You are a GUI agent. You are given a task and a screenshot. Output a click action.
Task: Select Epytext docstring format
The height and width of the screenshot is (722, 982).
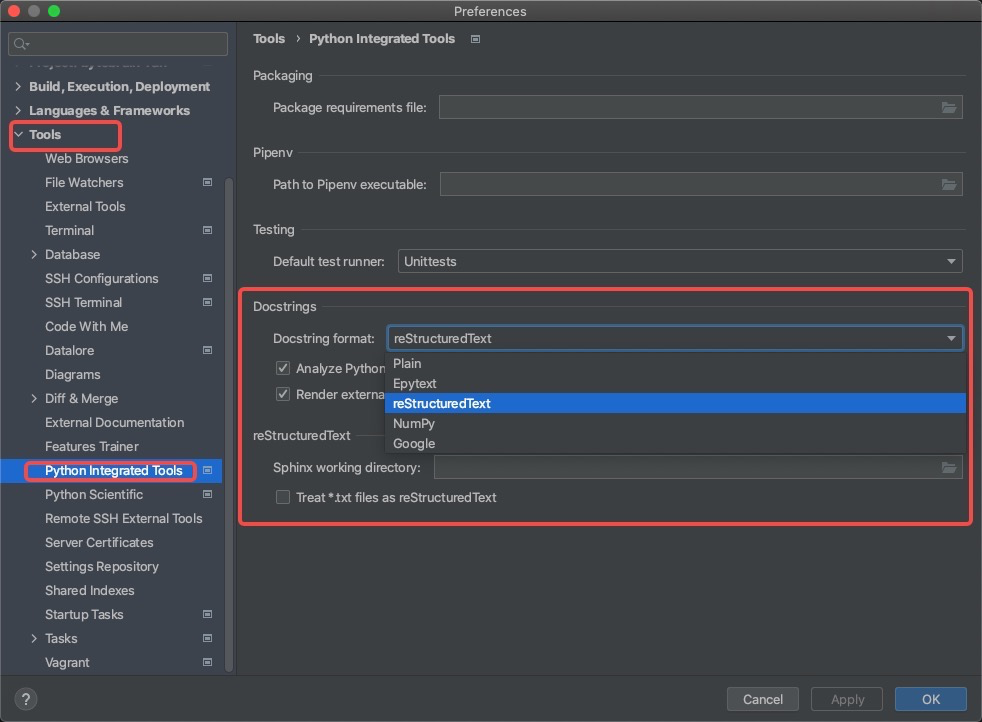pos(675,383)
